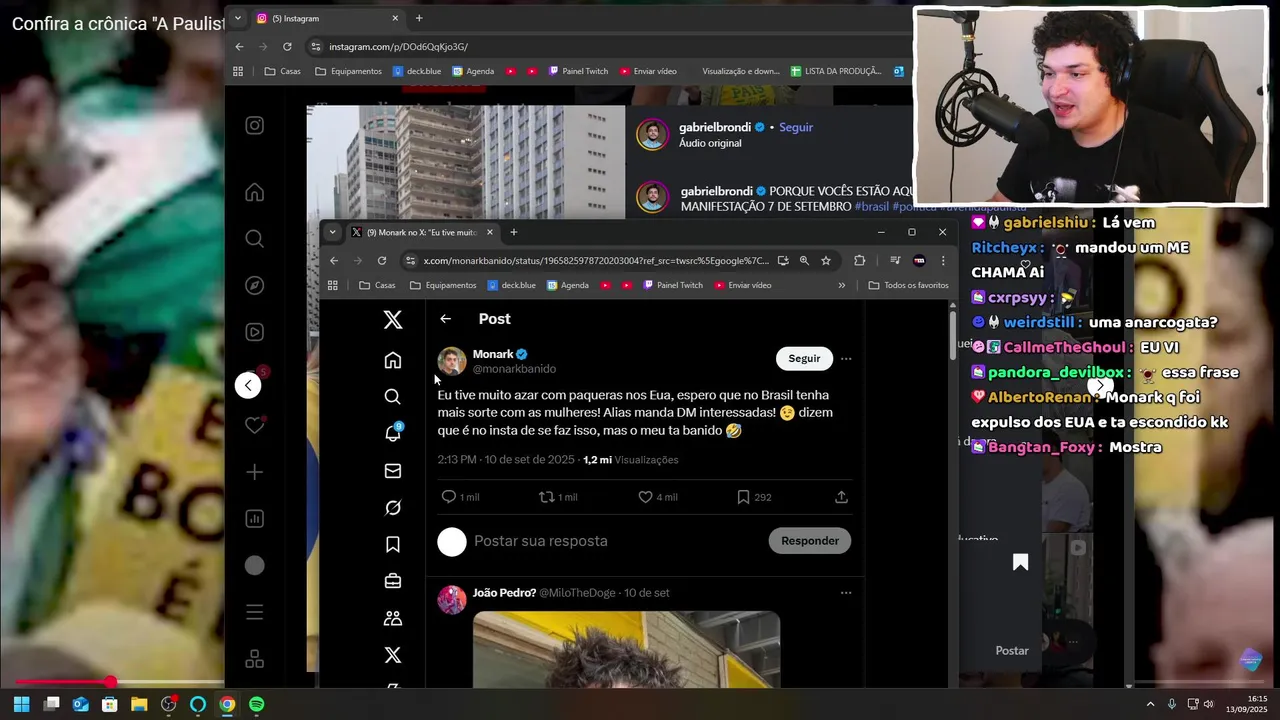1280x720 pixels.
Task: Click the Responder button
Action: tap(810, 541)
